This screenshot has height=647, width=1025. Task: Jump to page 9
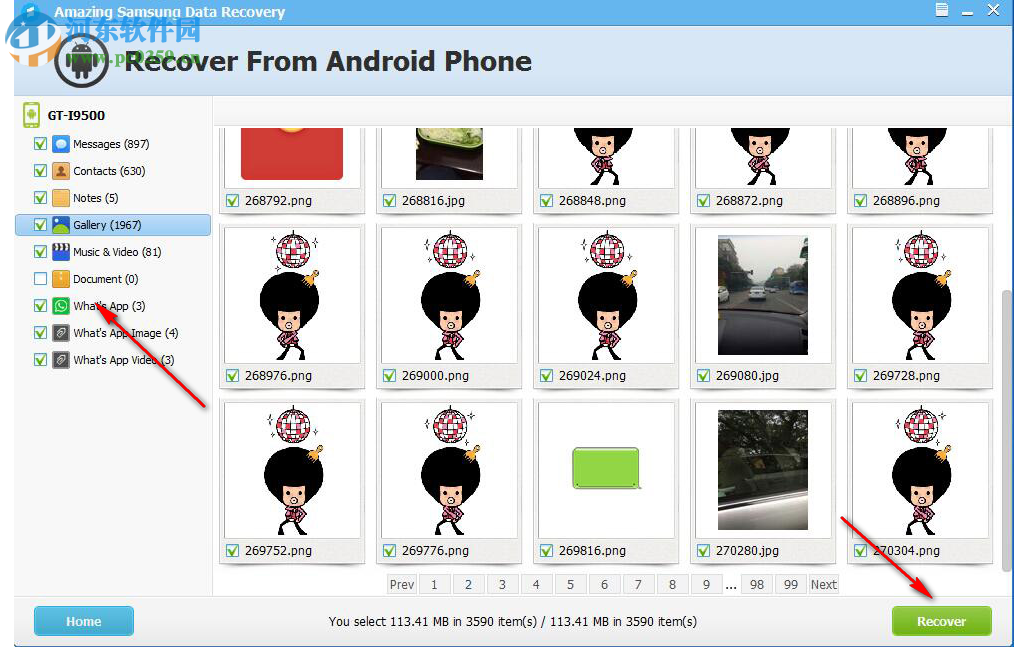pos(706,584)
